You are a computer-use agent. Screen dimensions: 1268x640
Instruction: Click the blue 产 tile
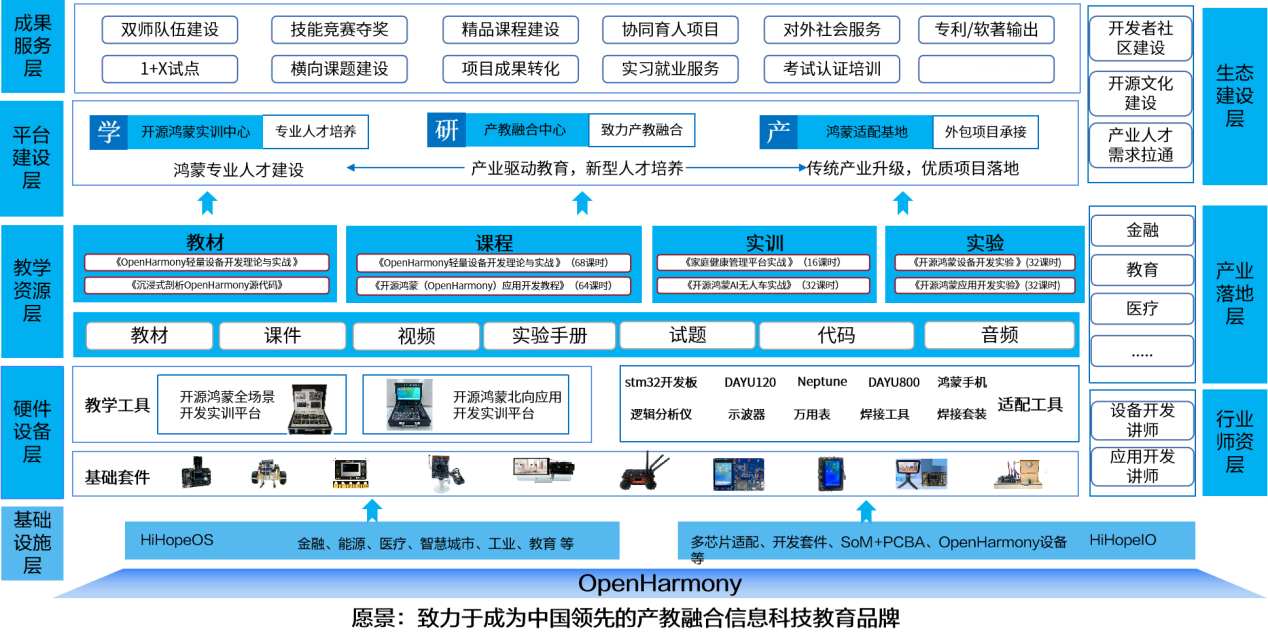pyautogui.click(x=778, y=132)
